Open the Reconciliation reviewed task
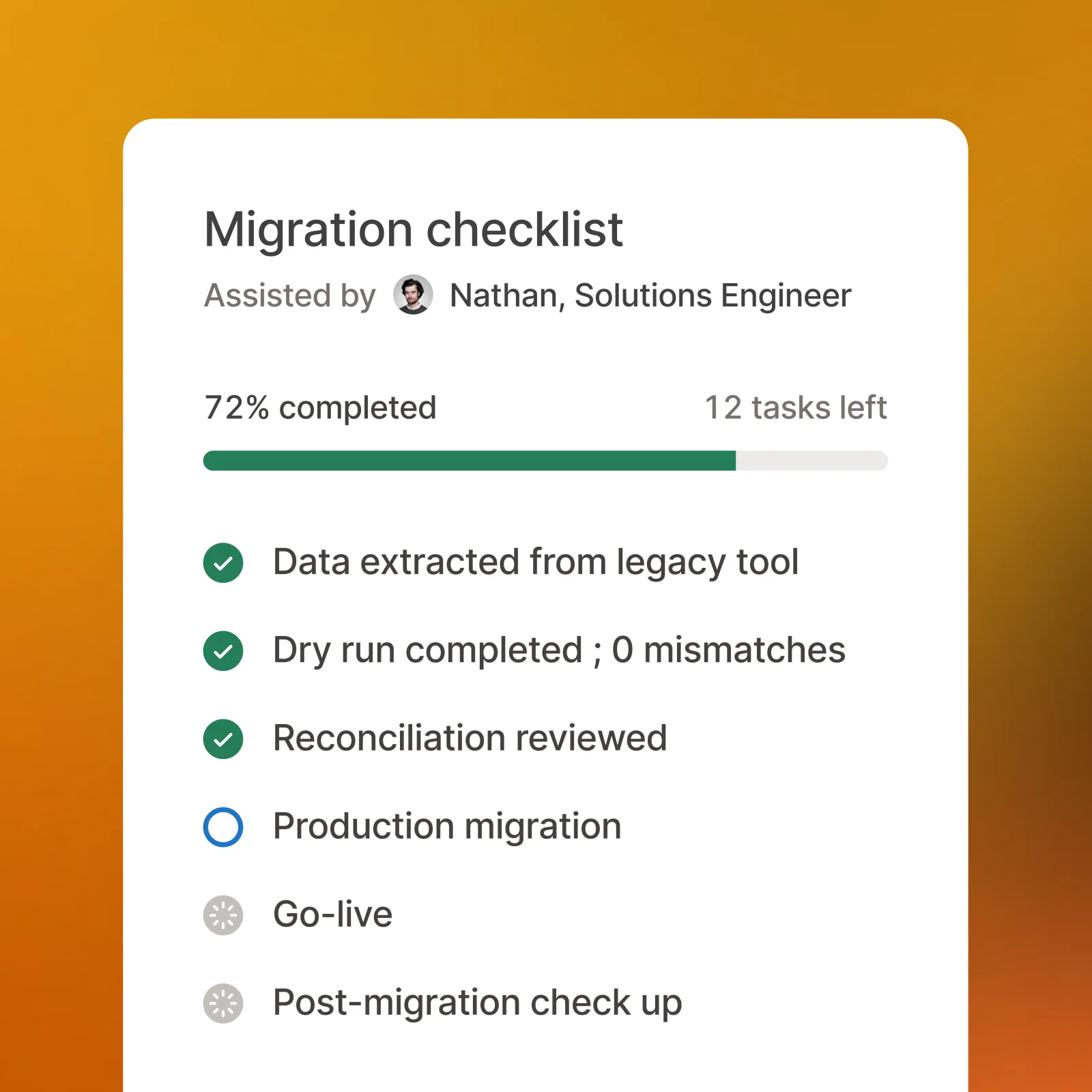 pos(470,738)
